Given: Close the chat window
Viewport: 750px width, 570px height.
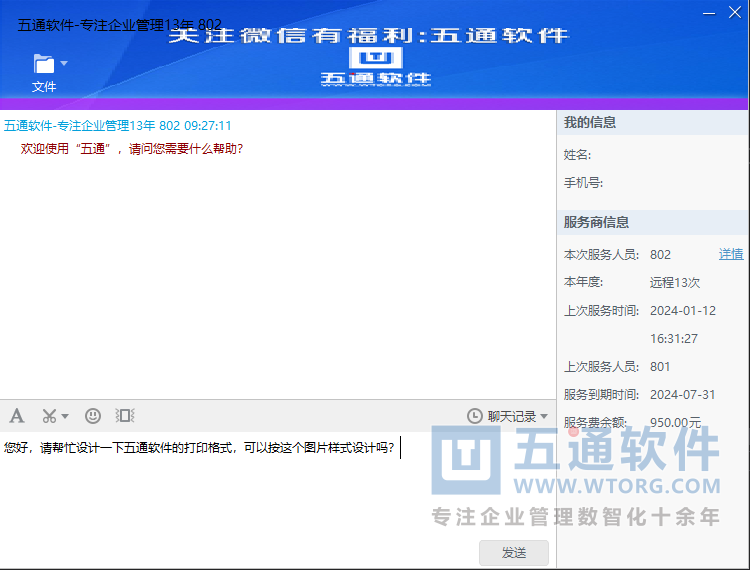Looking at the screenshot, I should pyautogui.click(x=735, y=12).
